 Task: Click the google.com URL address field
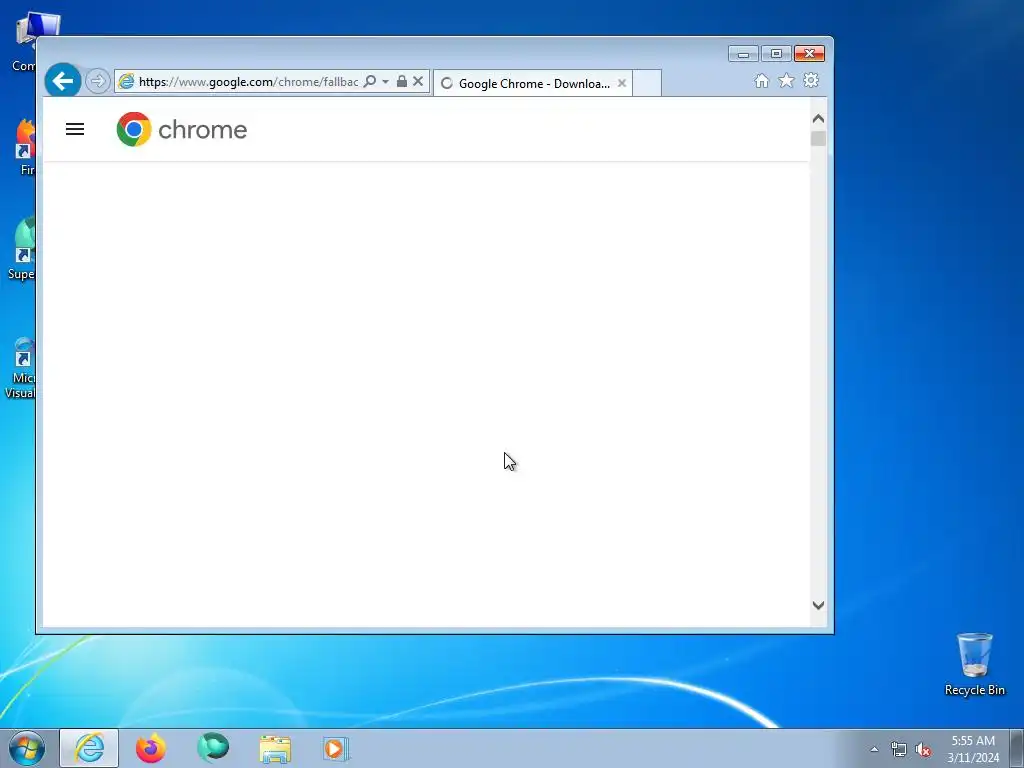[248, 82]
